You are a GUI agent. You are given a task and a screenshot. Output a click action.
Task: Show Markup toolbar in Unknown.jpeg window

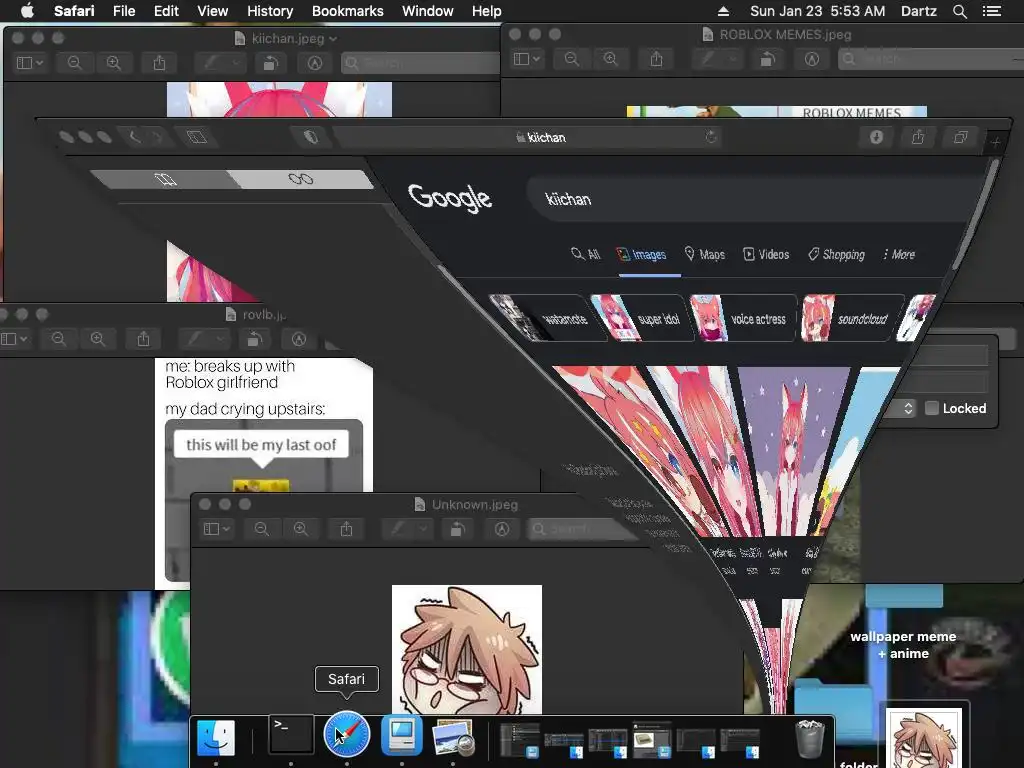(502, 528)
